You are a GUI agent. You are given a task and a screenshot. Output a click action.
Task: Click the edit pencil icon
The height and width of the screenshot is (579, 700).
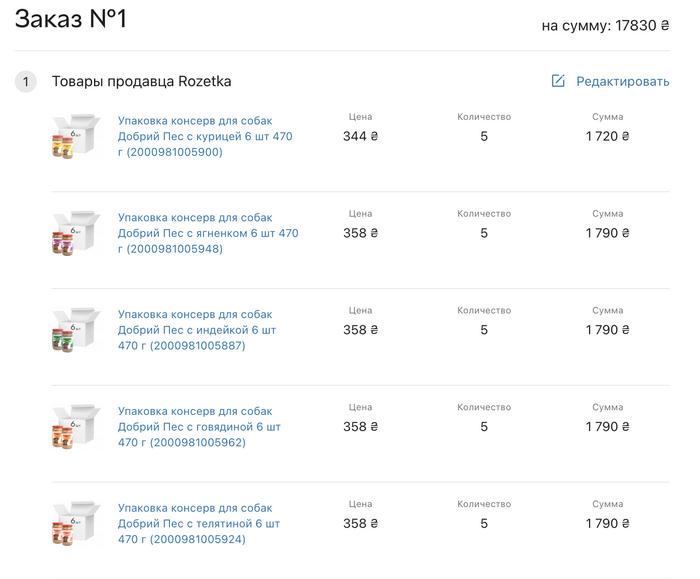point(558,81)
